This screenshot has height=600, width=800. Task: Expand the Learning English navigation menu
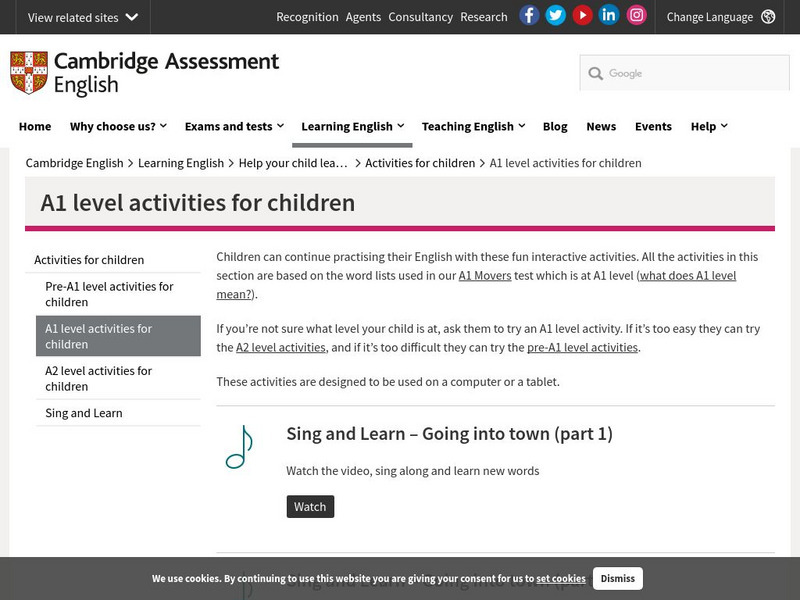click(x=351, y=126)
